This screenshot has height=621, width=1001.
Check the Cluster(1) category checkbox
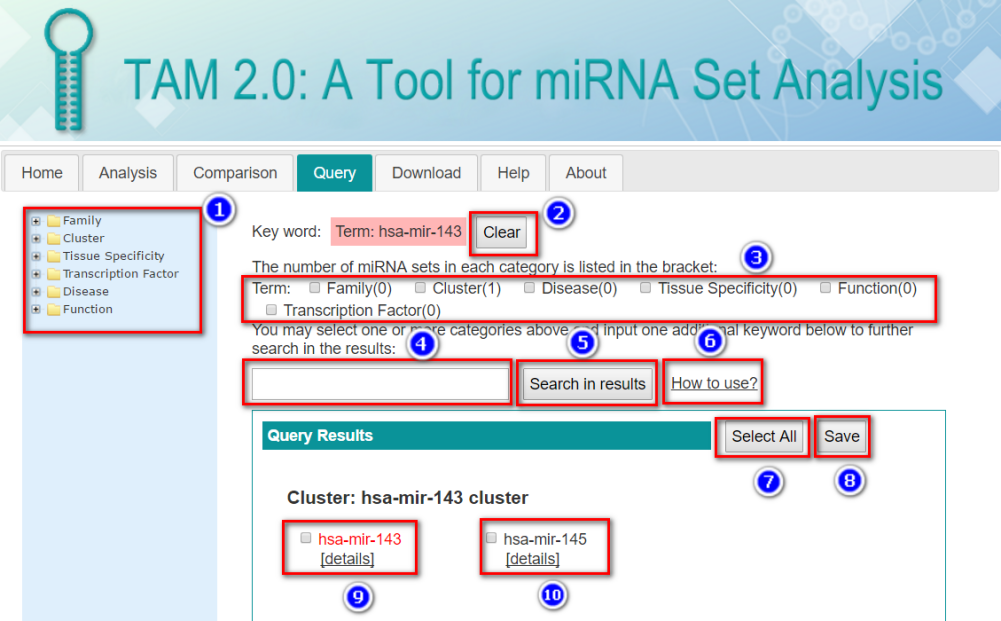[x=420, y=288]
